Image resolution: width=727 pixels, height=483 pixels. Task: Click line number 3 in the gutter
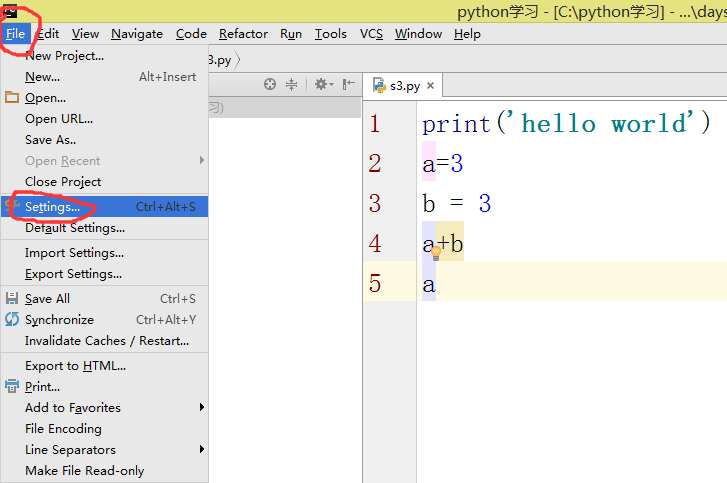point(375,203)
